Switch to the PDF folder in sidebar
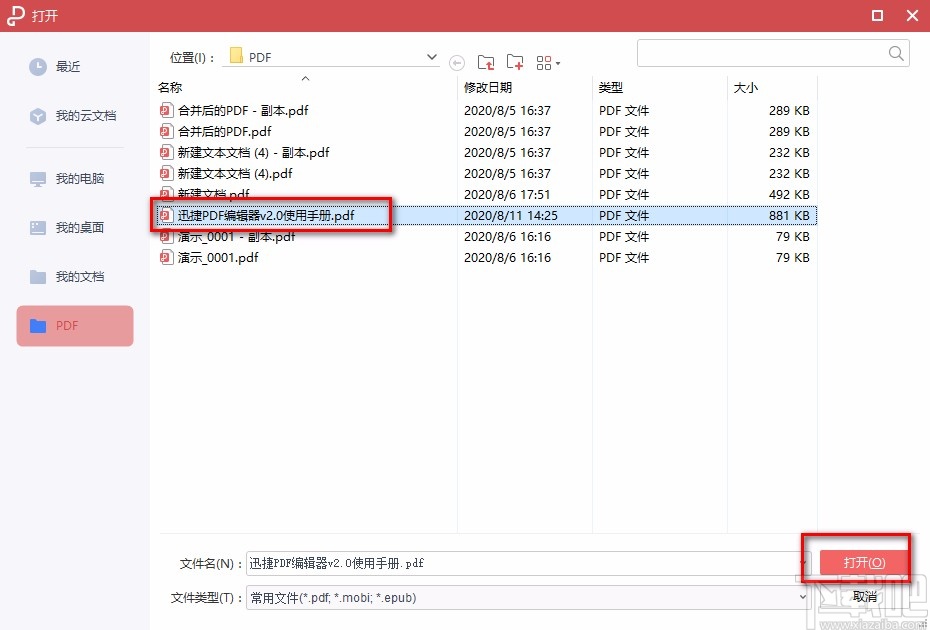 pyautogui.click(x=74, y=325)
